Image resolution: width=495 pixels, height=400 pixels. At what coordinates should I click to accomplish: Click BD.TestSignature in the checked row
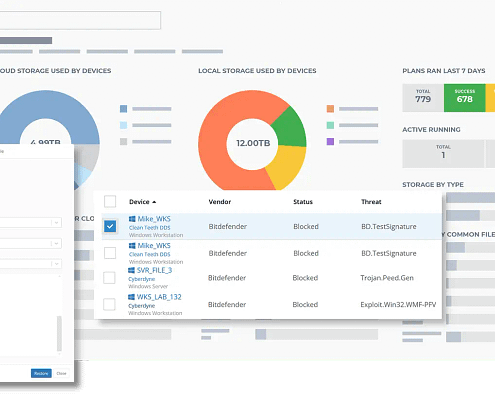[x=389, y=226]
